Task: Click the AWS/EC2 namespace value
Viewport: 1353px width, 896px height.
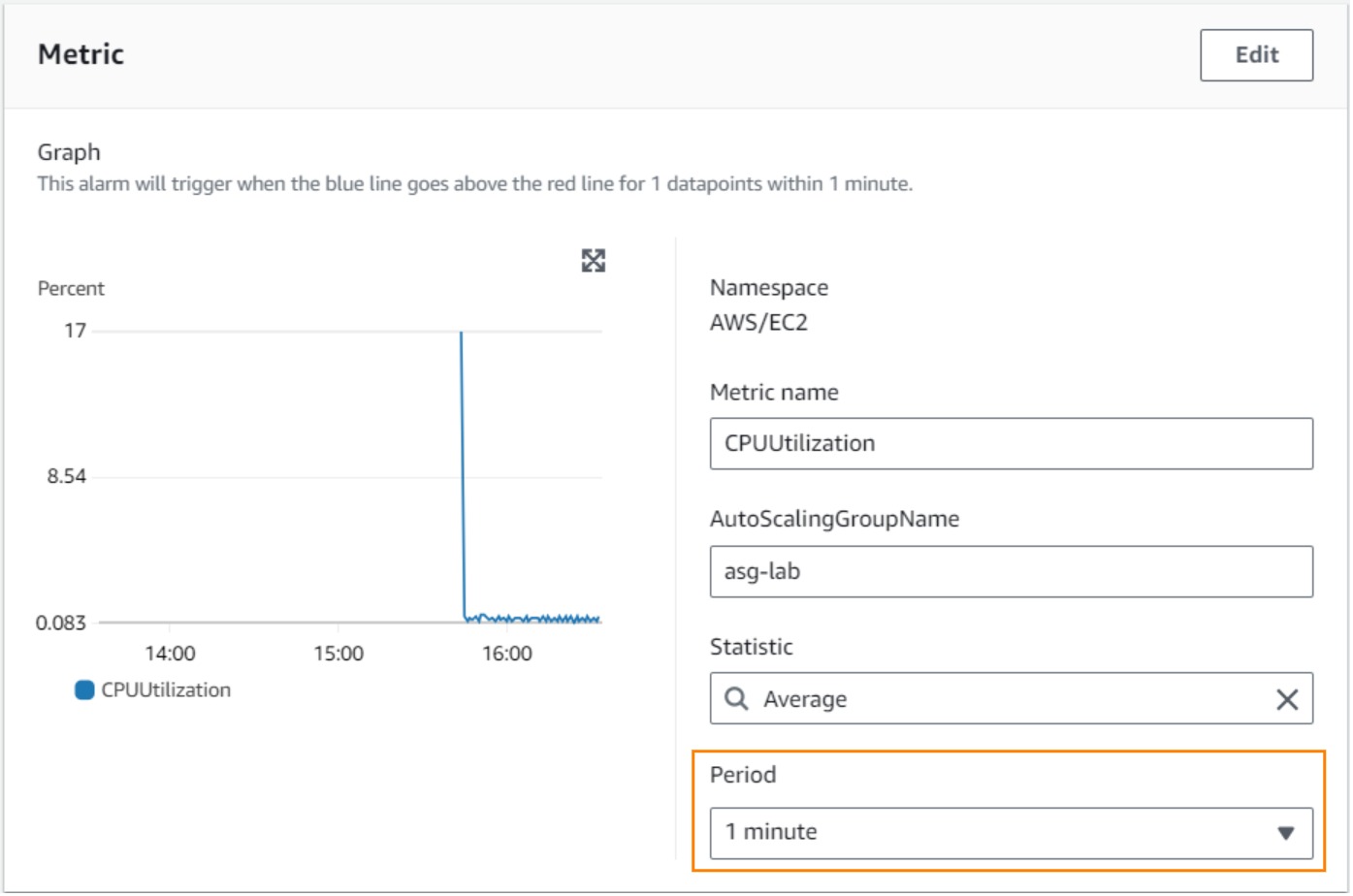Action: (758, 323)
